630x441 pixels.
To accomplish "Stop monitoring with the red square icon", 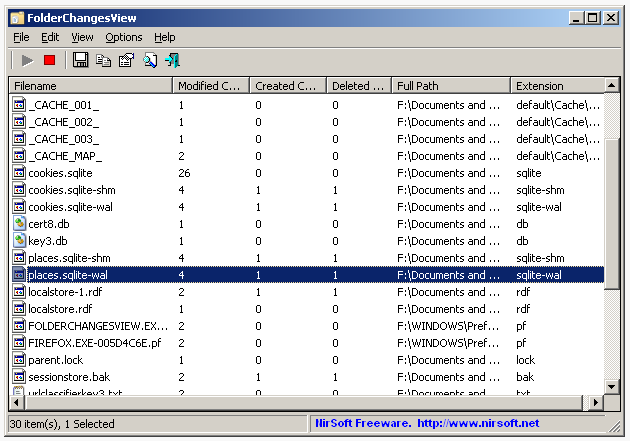I will click(x=50, y=60).
